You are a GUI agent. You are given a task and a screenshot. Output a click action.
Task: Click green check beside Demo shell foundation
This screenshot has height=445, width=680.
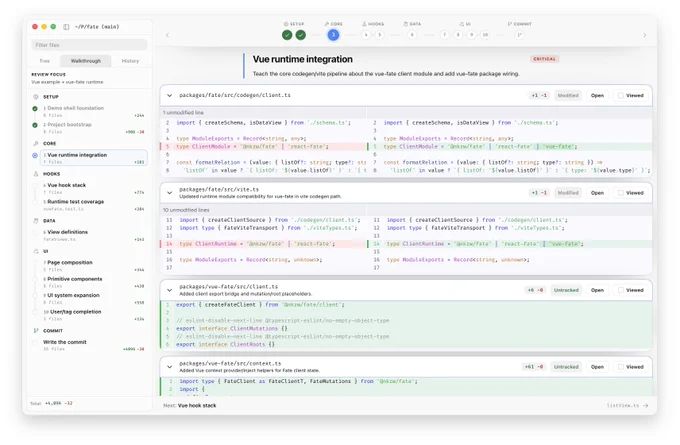tap(35, 108)
